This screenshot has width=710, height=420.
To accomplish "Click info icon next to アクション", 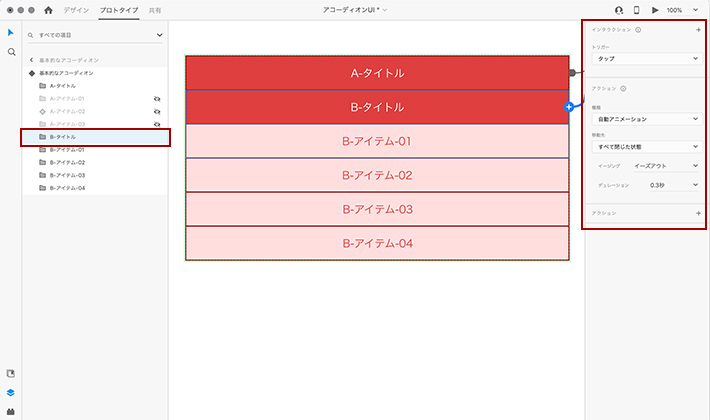I will (x=623, y=89).
